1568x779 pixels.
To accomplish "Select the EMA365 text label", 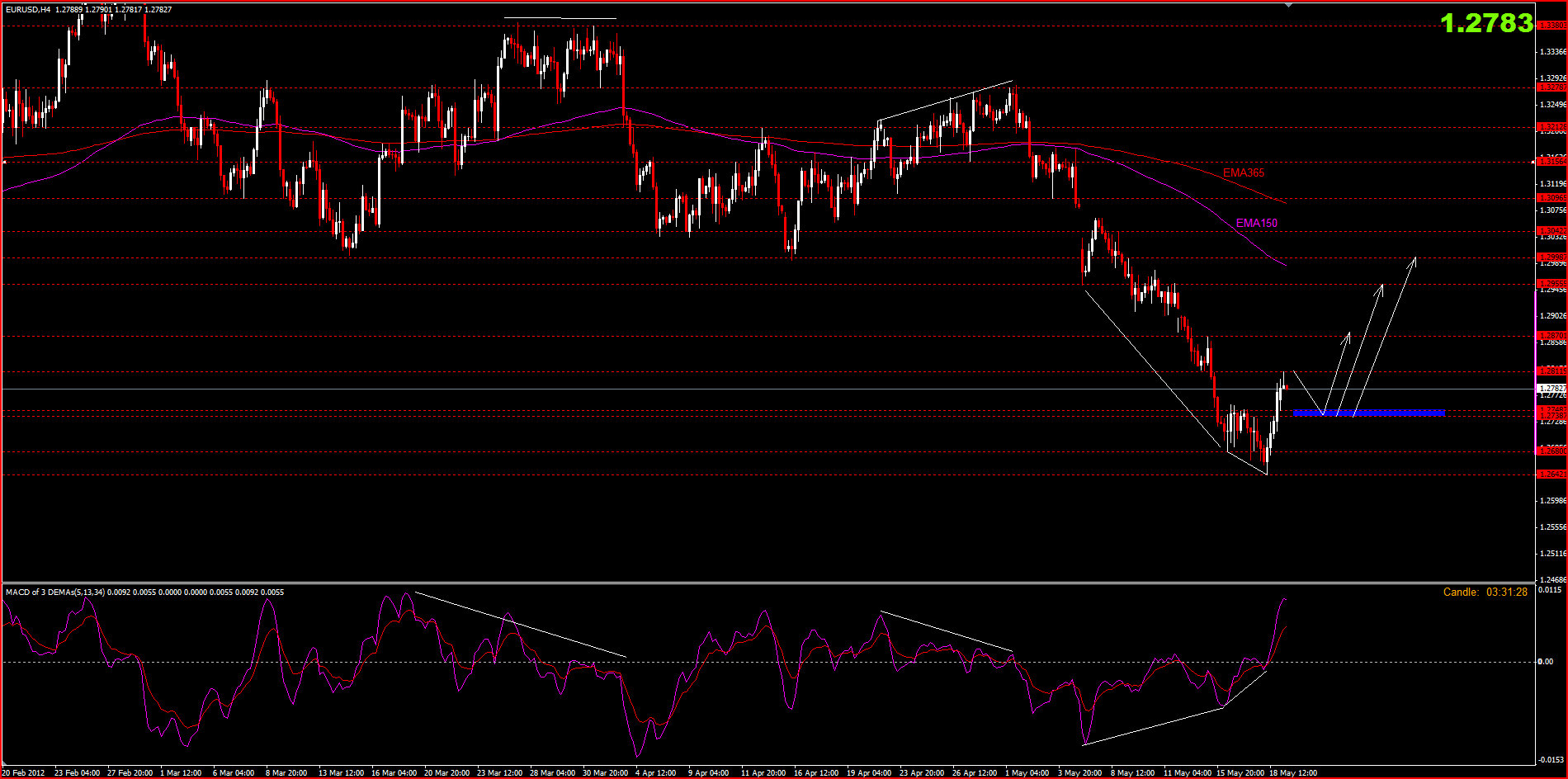I will pyautogui.click(x=1243, y=172).
